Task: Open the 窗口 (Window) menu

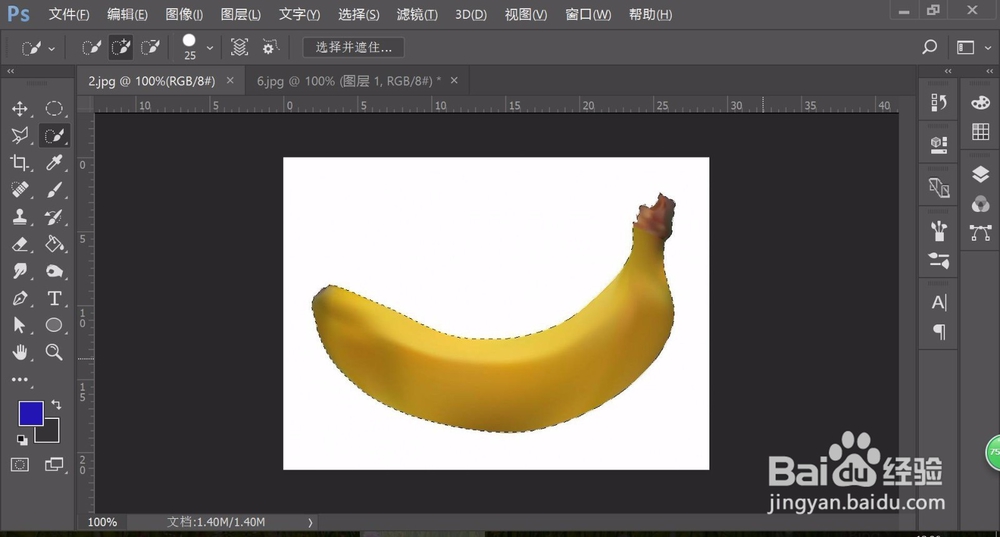Action: tap(588, 14)
